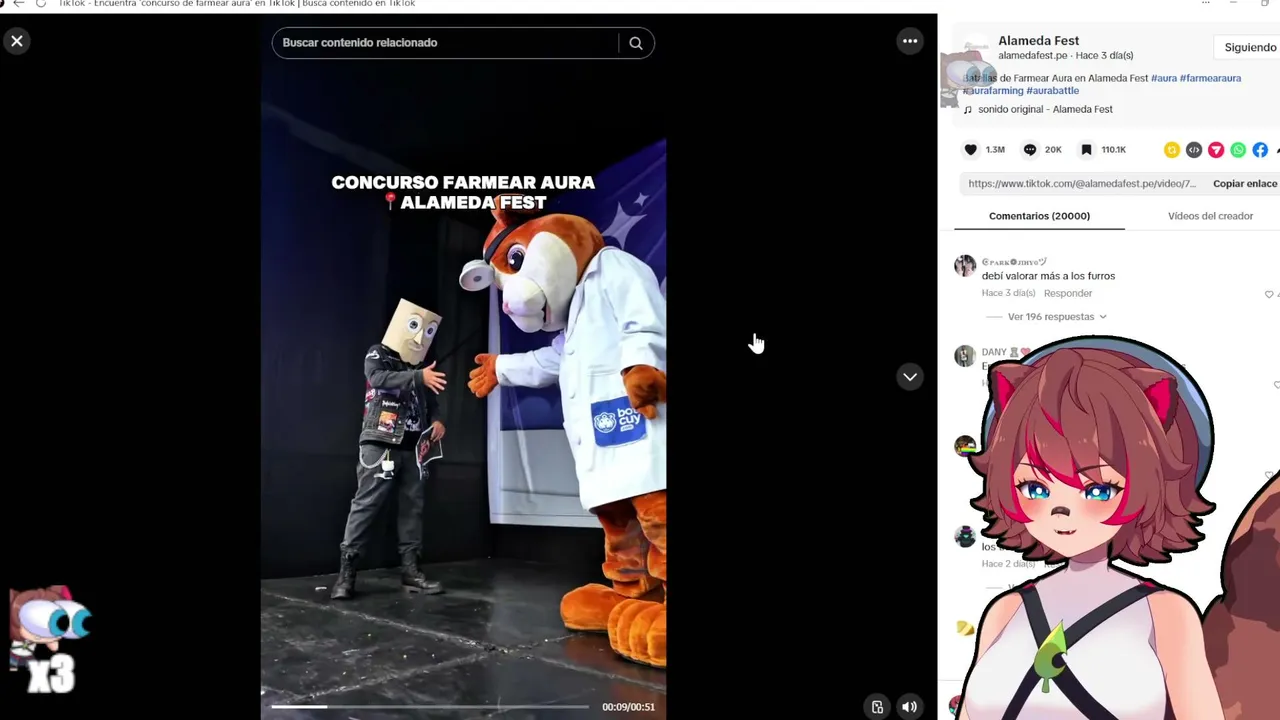Reload the browser page
The width and height of the screenshot is (1280, 720).
tap(41, 4)
